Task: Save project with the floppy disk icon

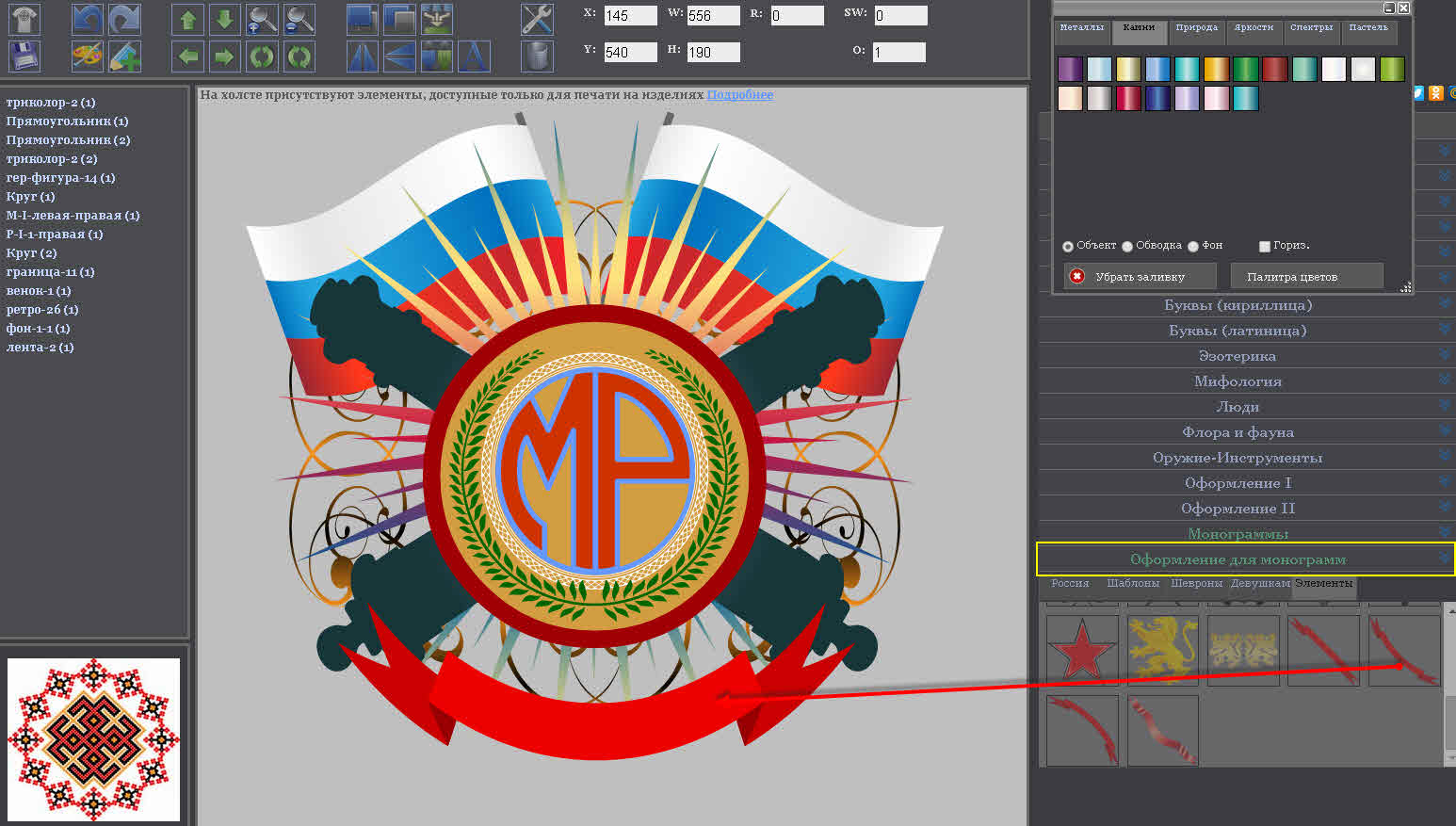Action: (24, 57)
